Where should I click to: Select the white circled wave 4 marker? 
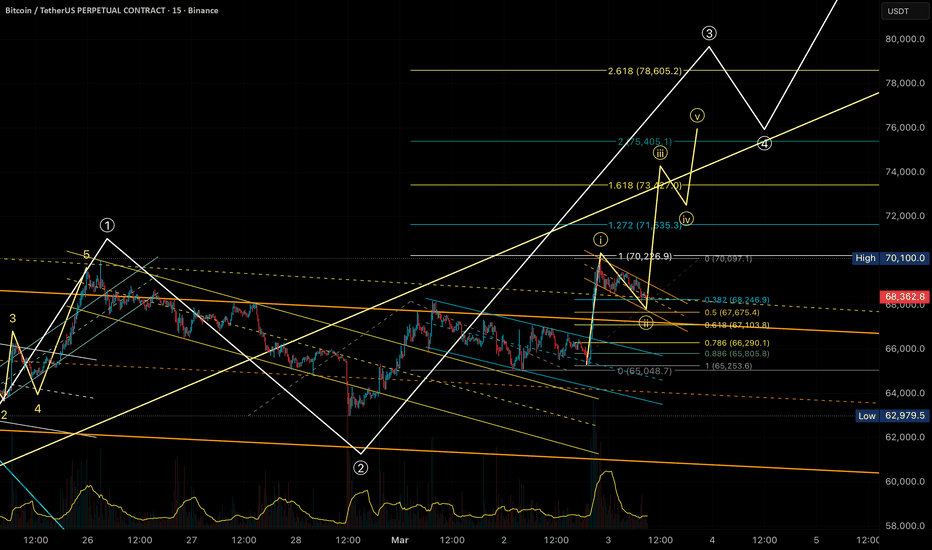(x=765, y=143)
